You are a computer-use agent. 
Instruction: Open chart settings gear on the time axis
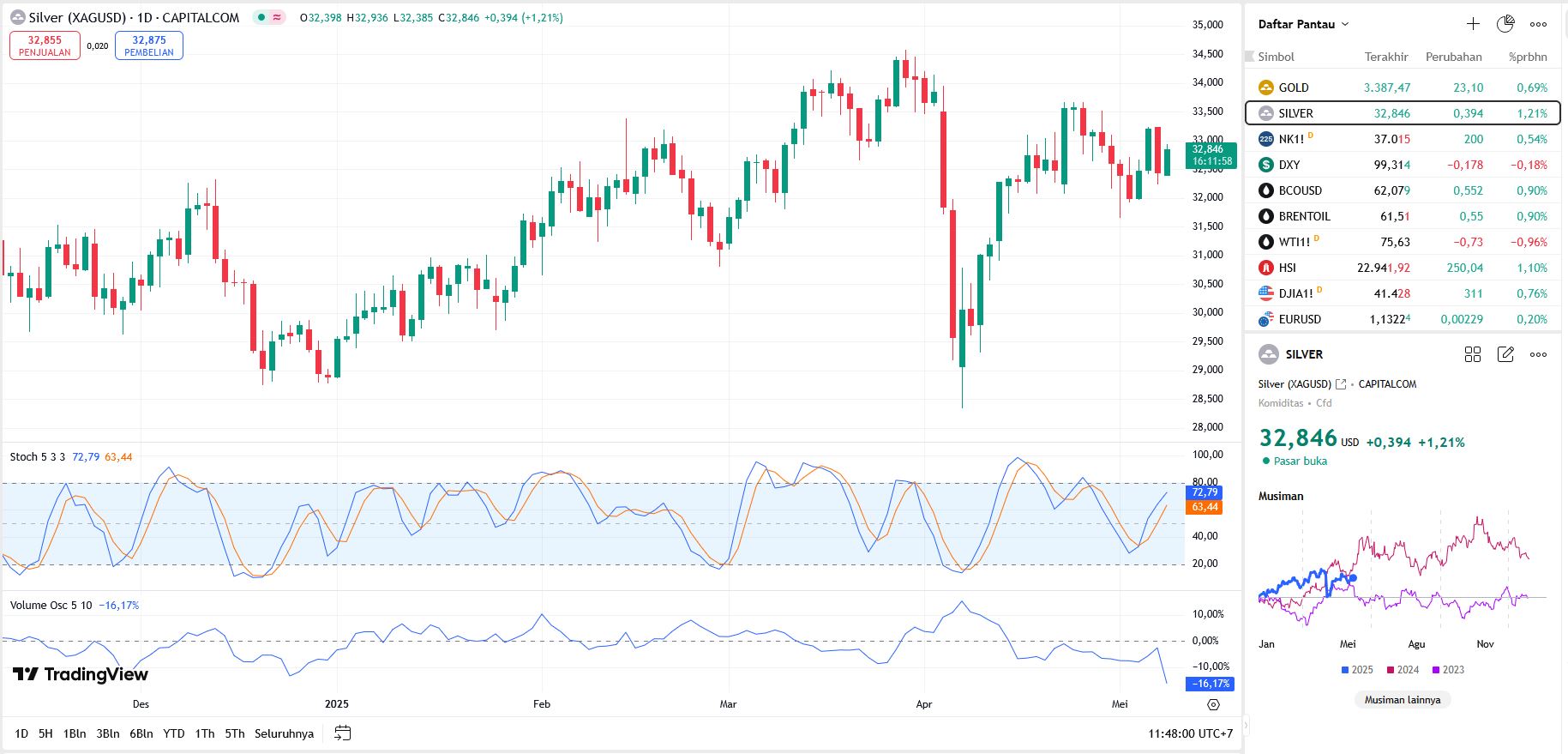(x=1213, y=704)
